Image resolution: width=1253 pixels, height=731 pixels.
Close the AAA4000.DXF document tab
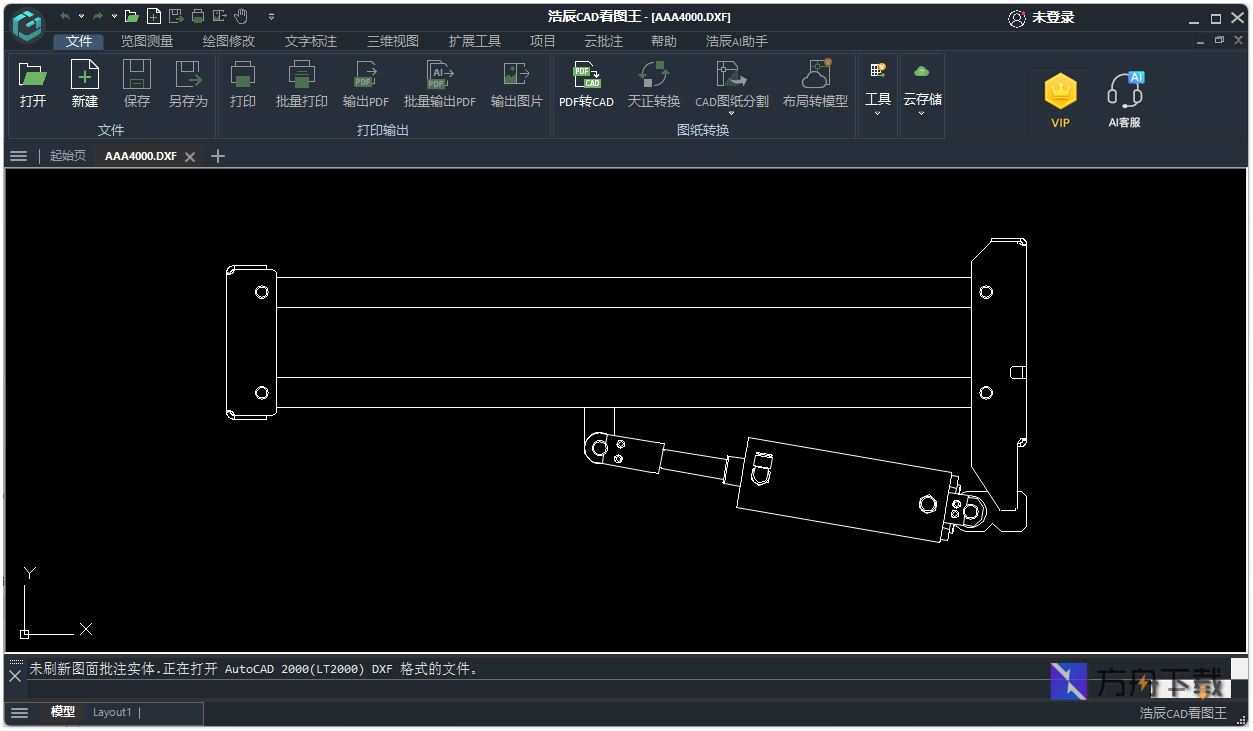click(190, 157)
